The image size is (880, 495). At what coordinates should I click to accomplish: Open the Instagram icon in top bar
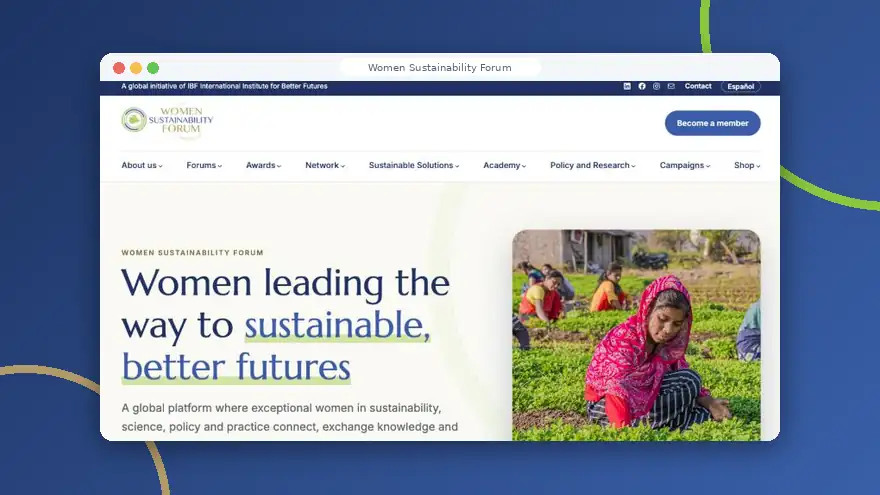click(x=656, y=86)
